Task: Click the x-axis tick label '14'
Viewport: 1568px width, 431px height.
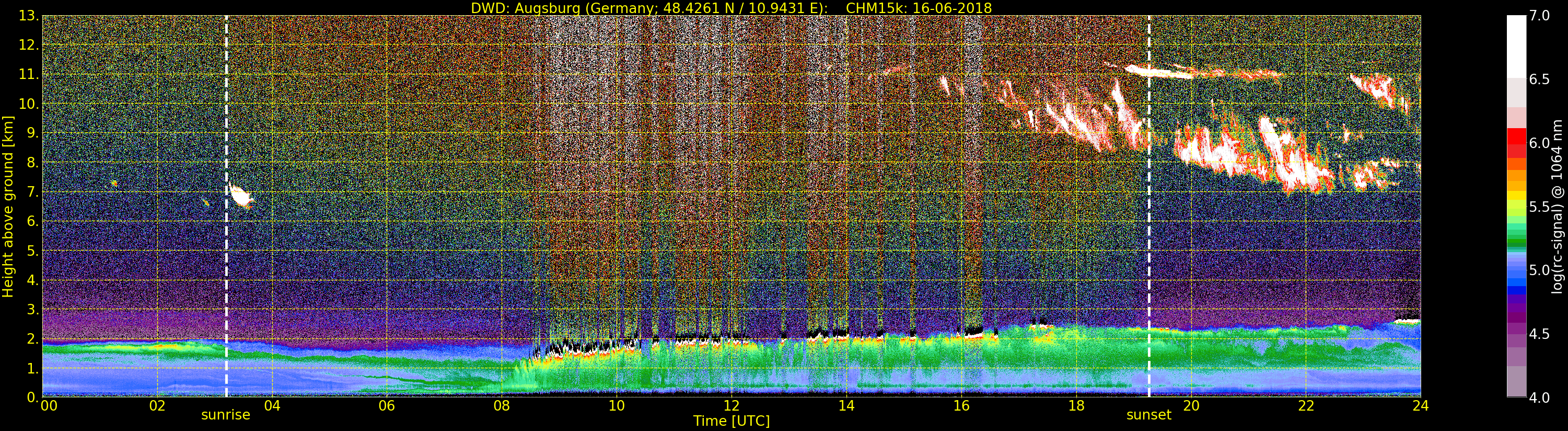Action: click(846, 405)
